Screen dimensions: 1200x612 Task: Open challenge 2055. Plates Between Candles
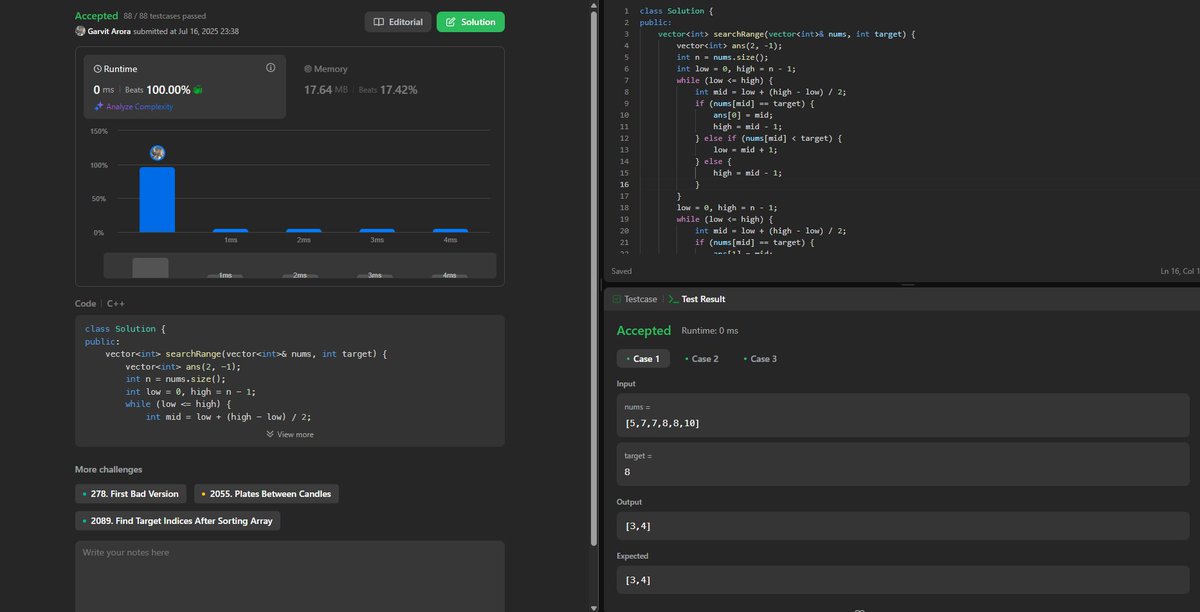pos(266,493)
